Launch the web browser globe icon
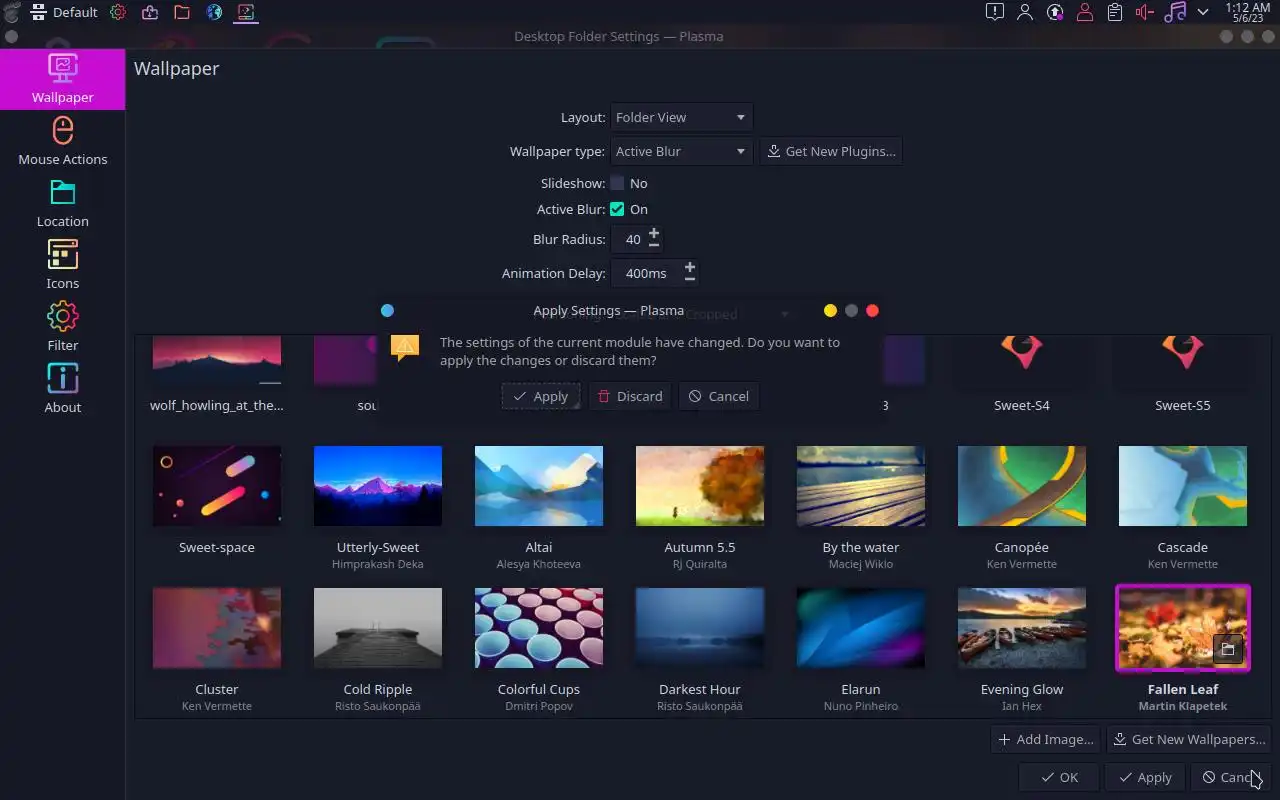The width and height of the screenshot is (1280, 800). (214, 12)
